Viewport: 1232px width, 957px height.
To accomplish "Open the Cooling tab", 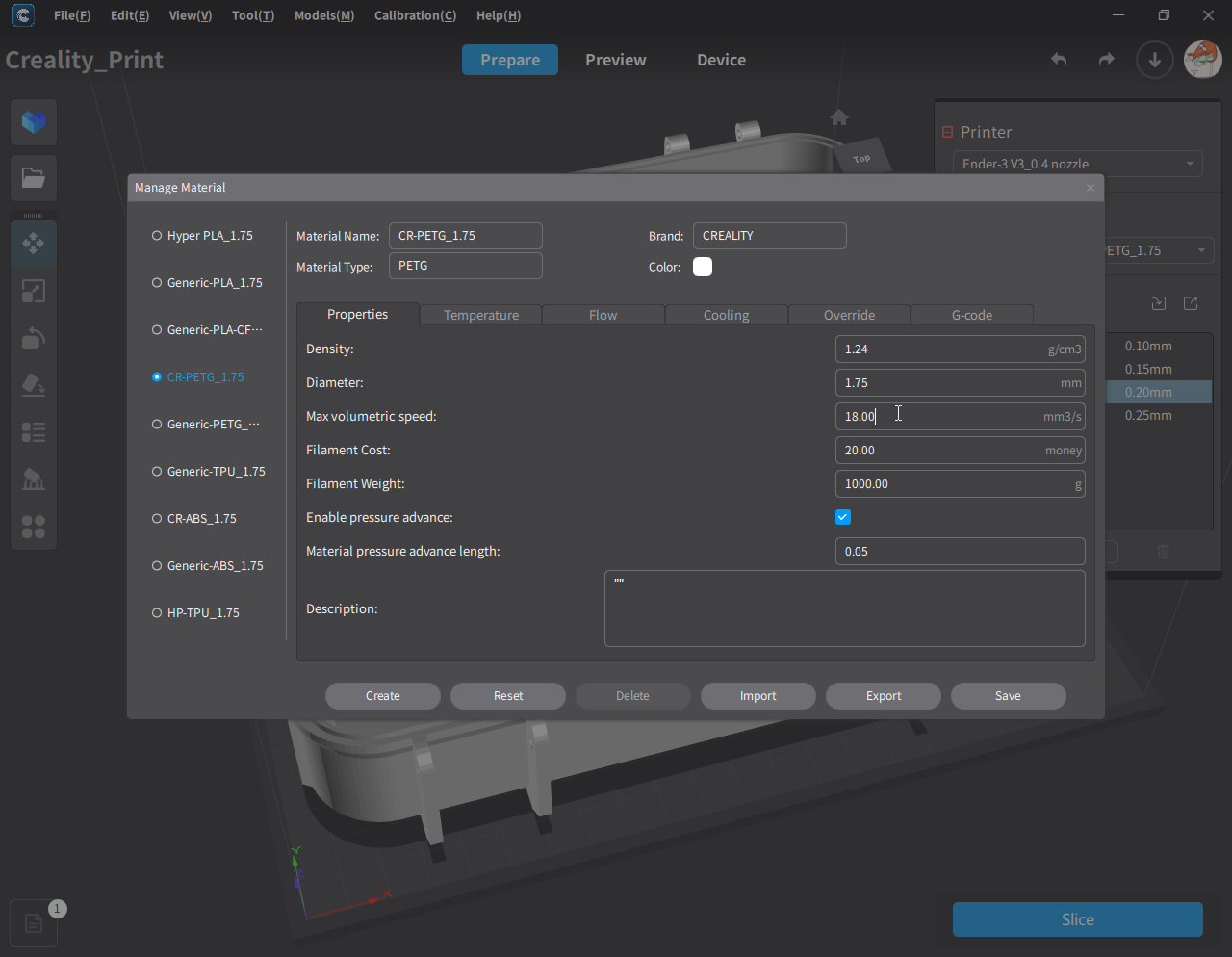I will coord(726,315).
